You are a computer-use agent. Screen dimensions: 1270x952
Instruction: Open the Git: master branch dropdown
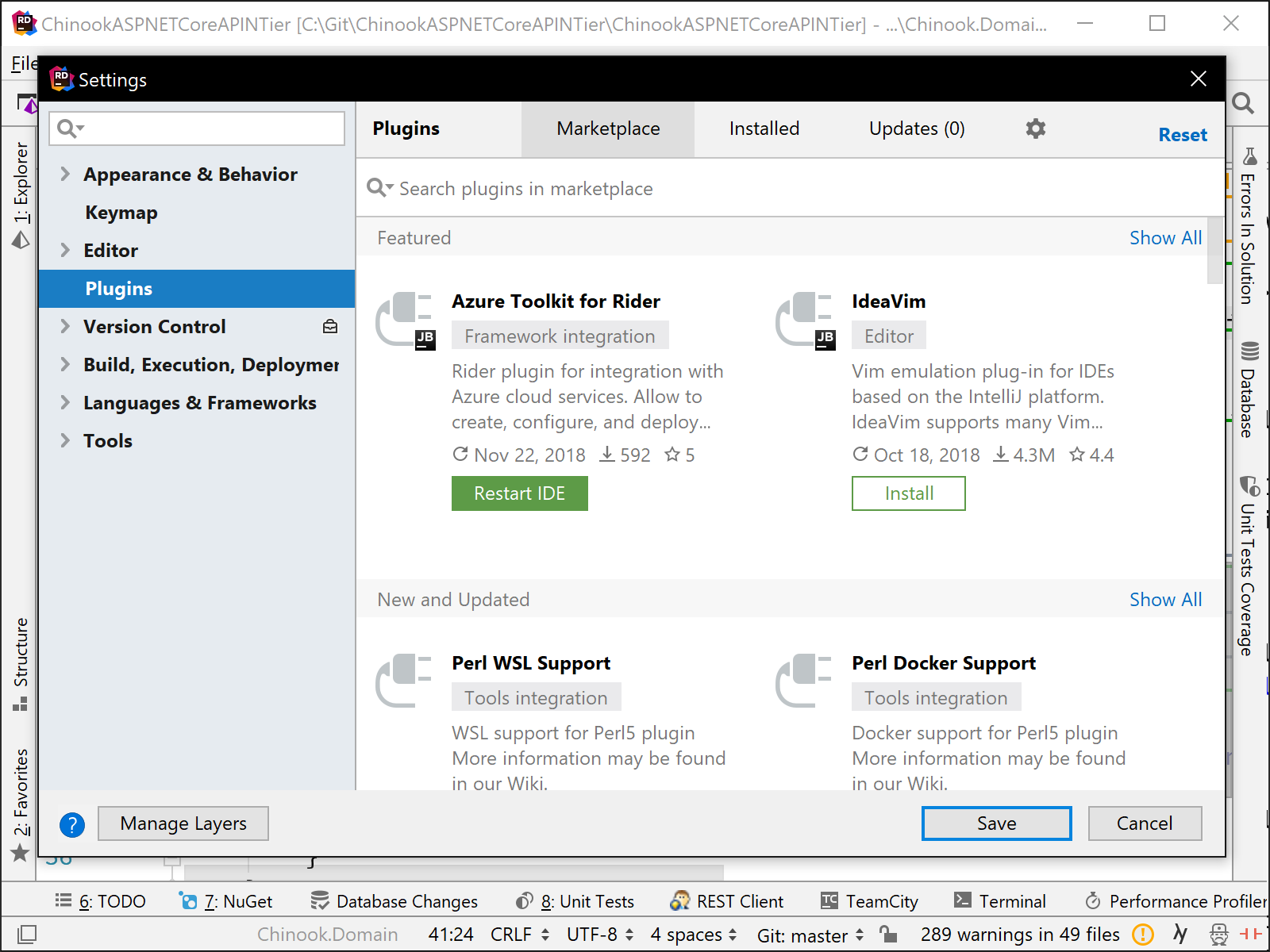point(810,935)
